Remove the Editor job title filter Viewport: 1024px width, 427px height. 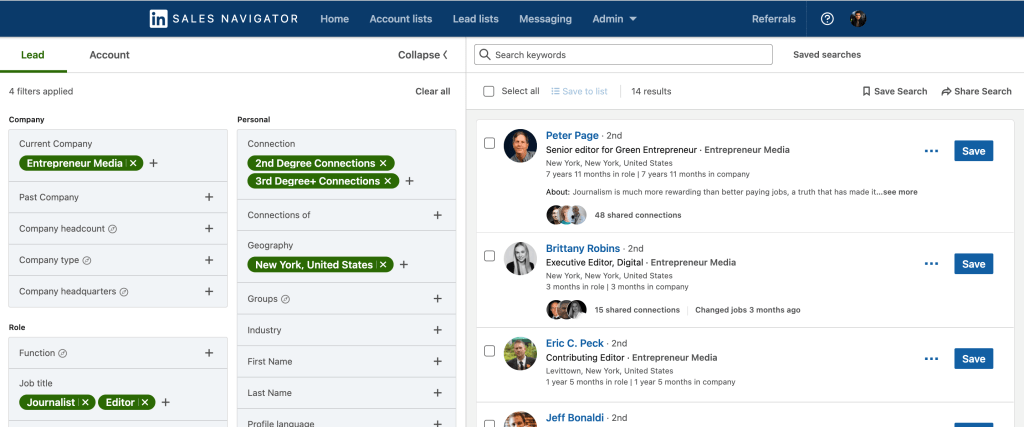coord(145,402)
